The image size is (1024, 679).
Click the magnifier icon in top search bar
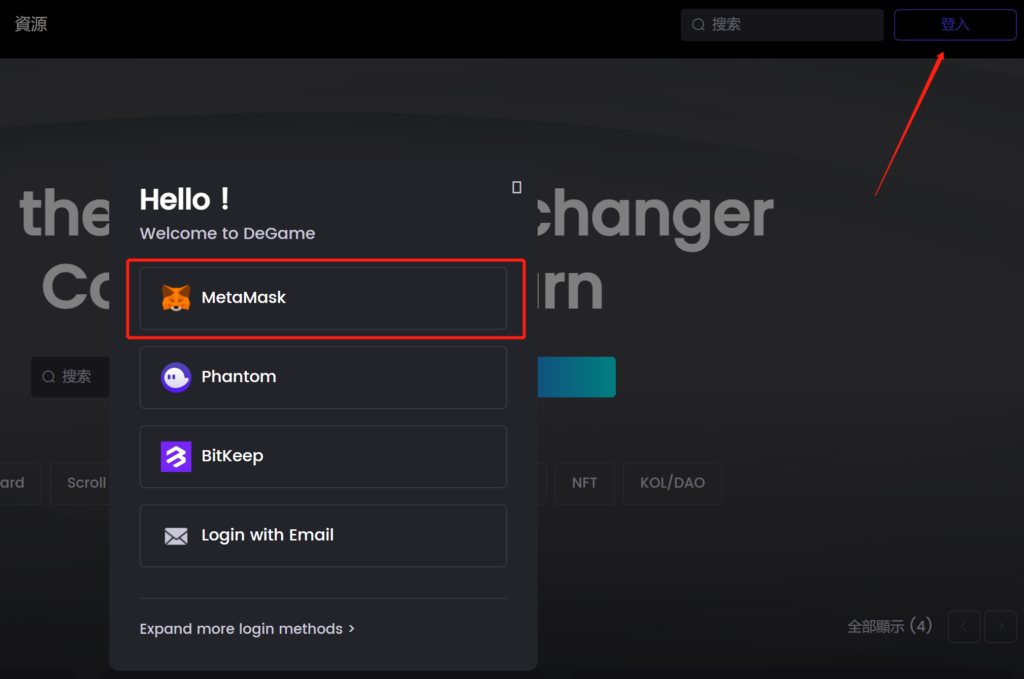point(698,25)
